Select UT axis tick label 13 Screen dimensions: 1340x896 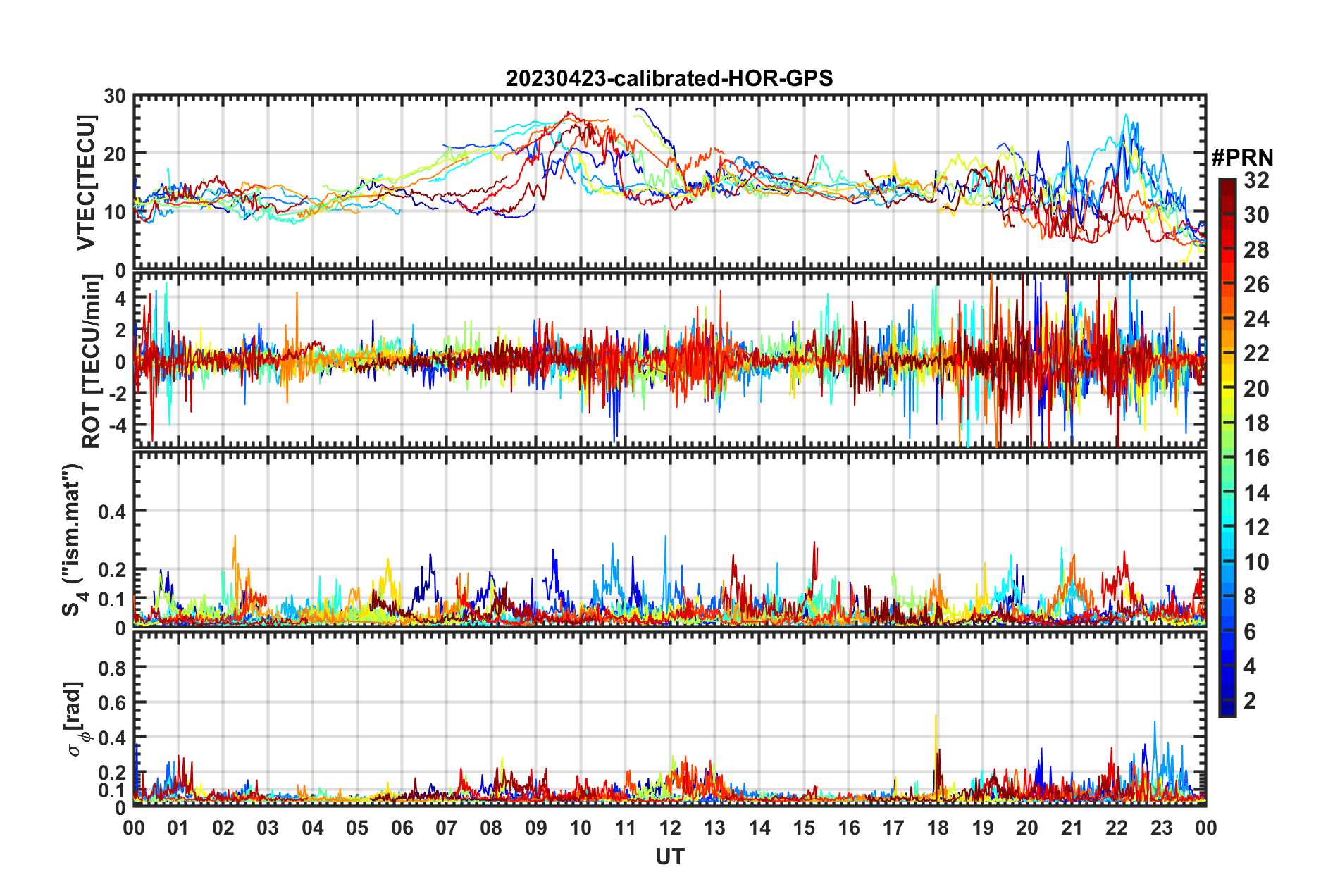coord(714,828)
